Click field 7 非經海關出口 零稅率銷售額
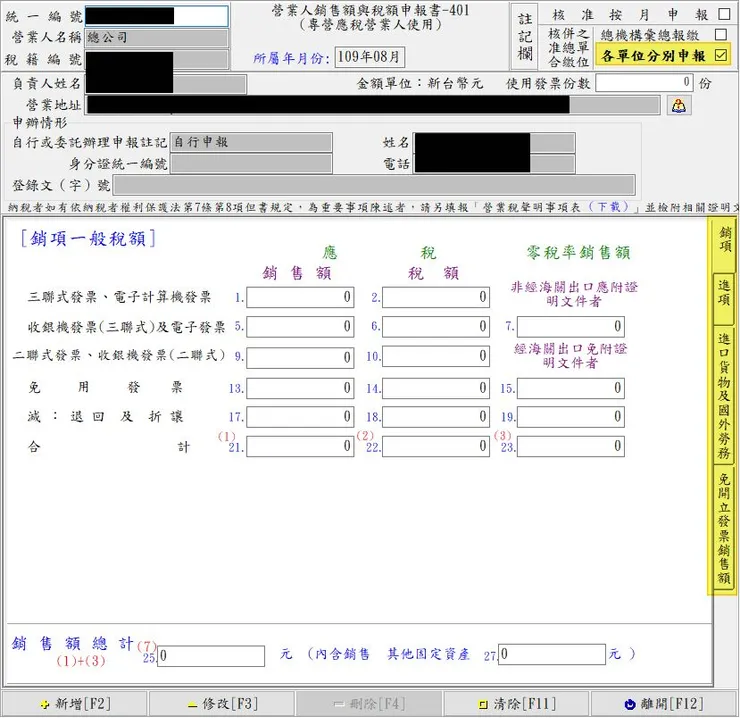This screenshot has height=718, width=740. pos(571,327)
